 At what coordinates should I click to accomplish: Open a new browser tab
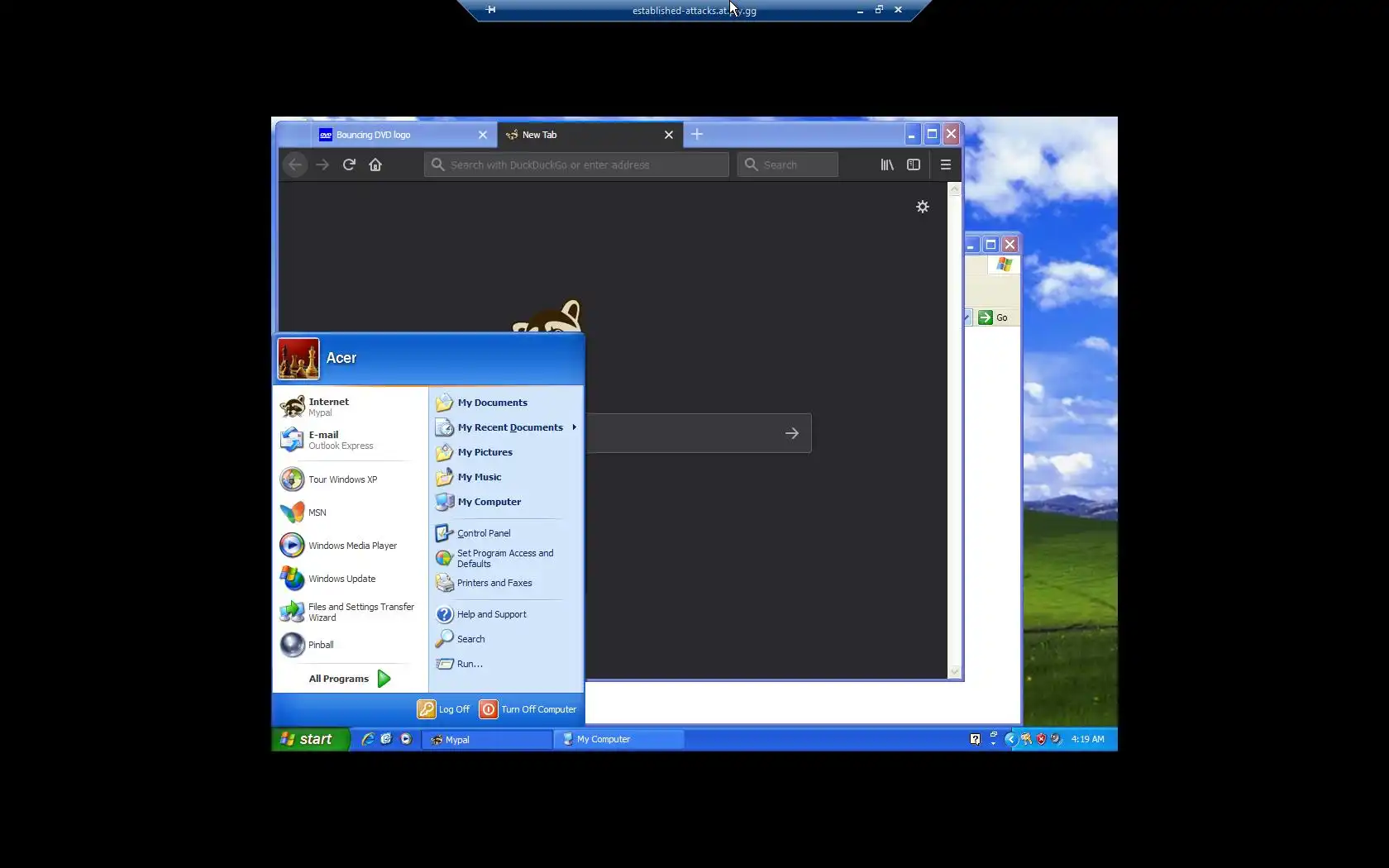point(697,134)
